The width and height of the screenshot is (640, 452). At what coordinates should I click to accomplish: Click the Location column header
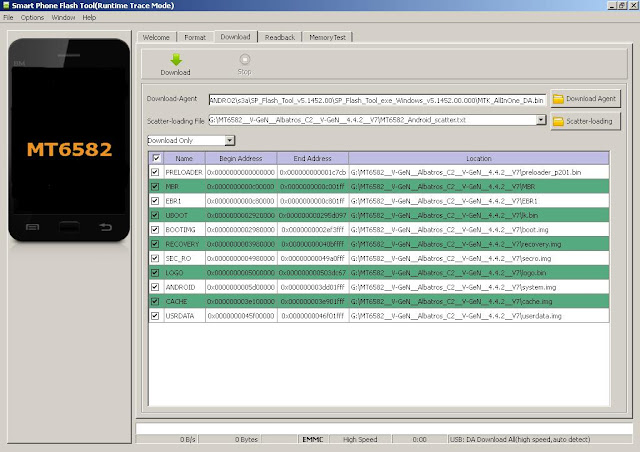[479, 158]
